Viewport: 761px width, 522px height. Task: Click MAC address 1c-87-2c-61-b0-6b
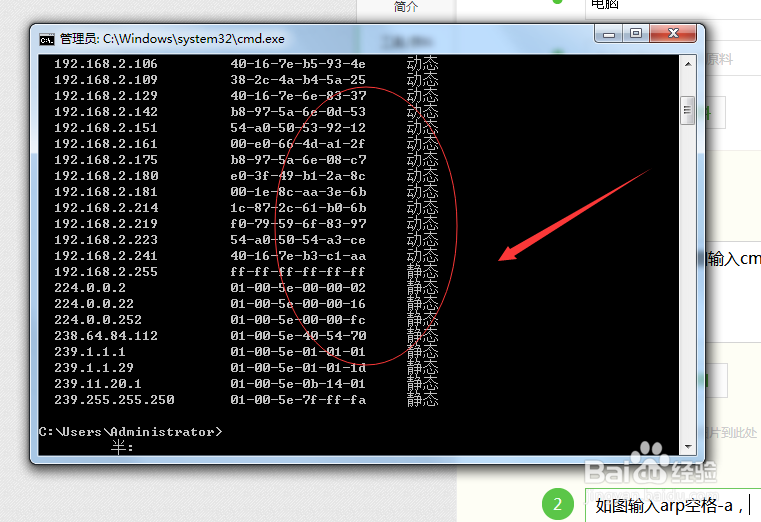(298, 208)
